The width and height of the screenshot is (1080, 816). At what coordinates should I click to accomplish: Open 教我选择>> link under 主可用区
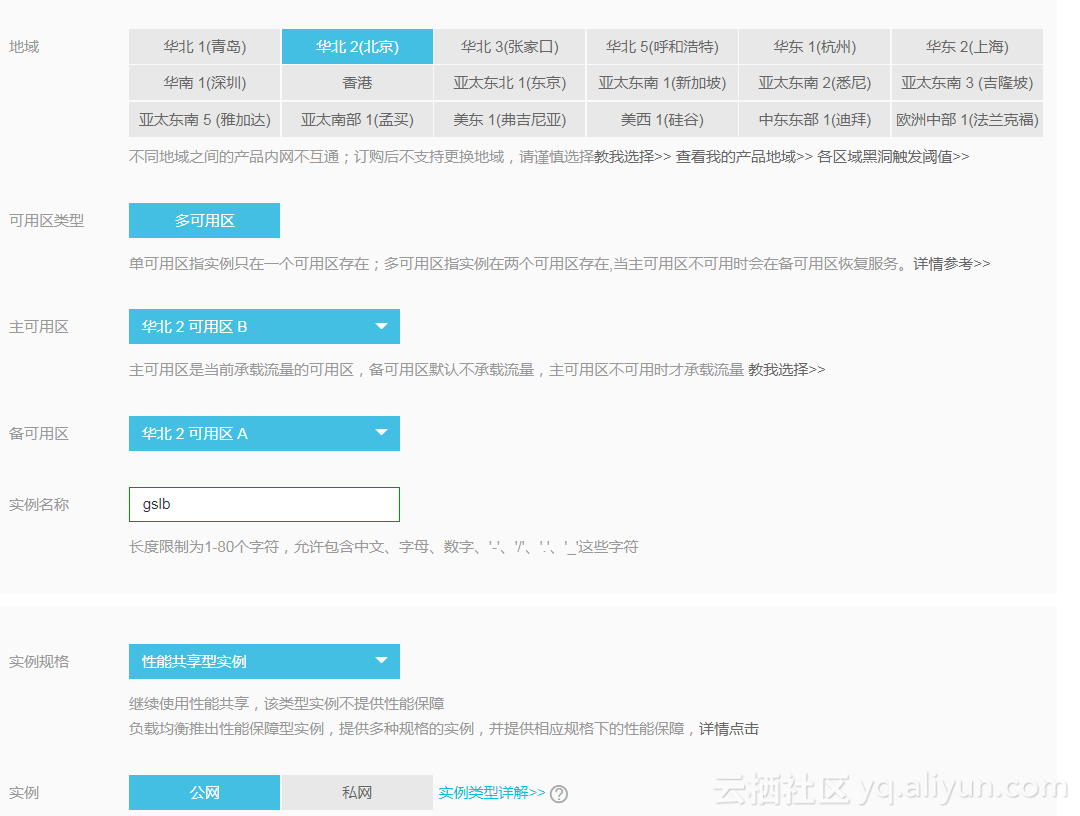point(787,370)
